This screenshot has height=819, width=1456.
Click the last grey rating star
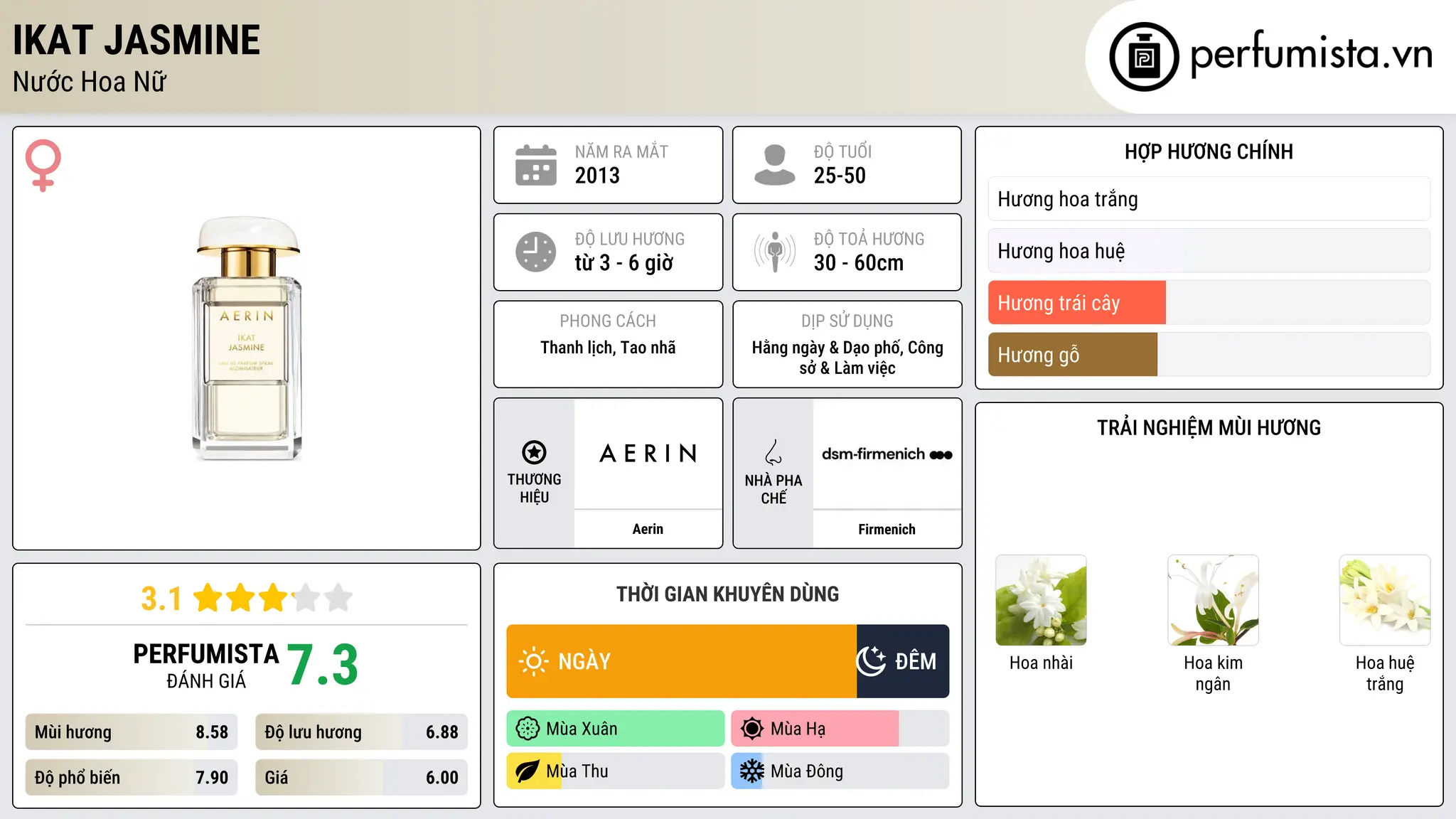point(338,598)
